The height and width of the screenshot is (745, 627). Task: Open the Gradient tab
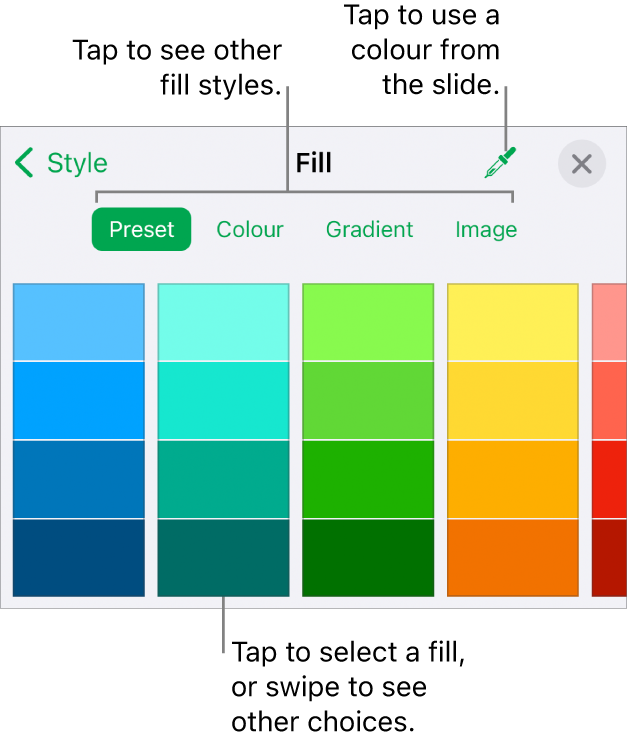[369, 229]
